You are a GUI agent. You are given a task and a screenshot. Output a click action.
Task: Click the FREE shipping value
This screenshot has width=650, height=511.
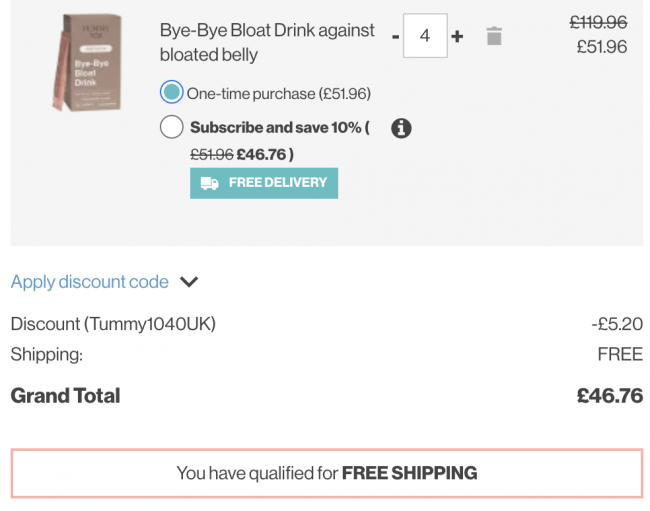tap(620, 354)
